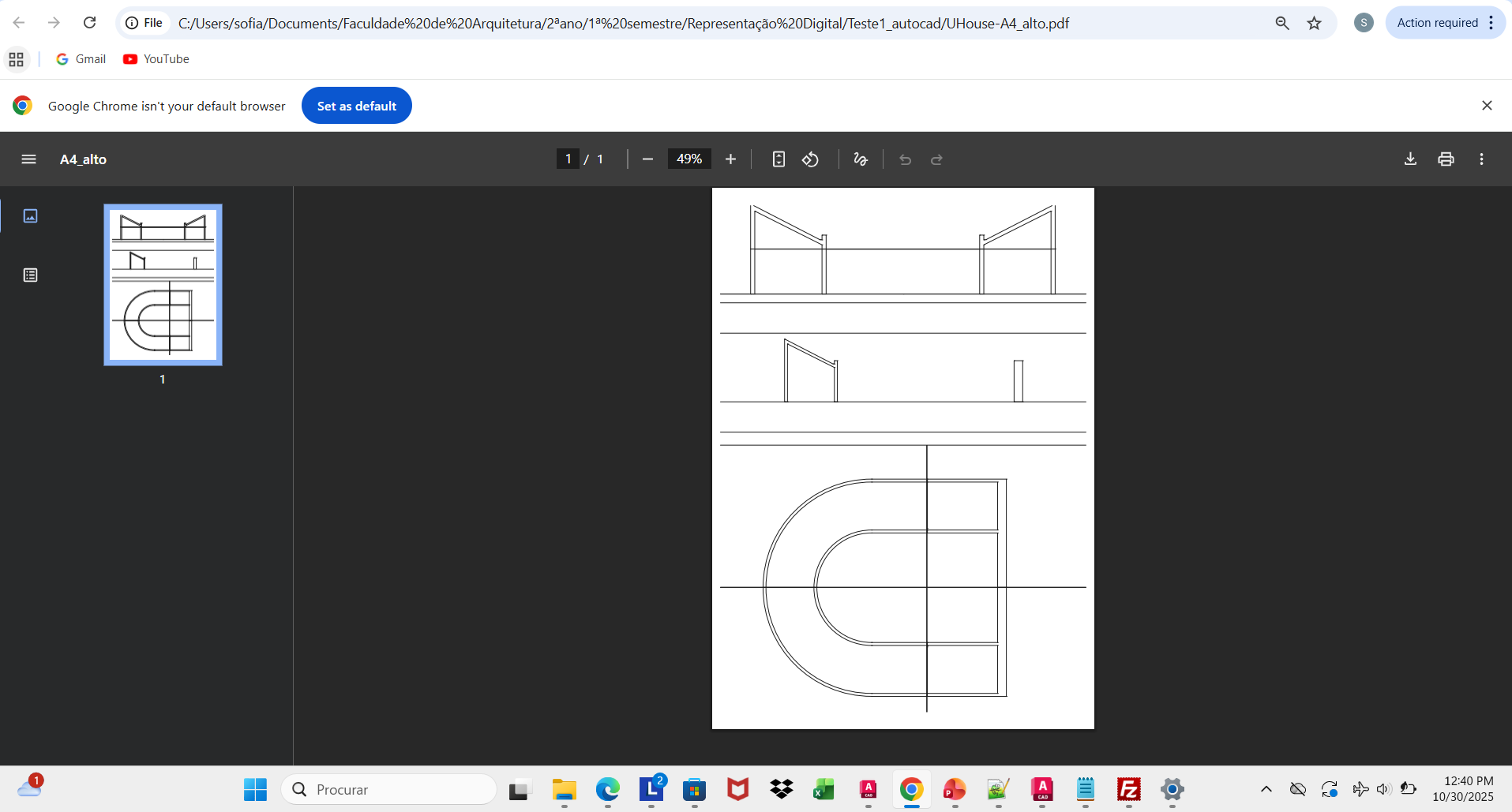Click the Fit to page icon
Image resolution: width=1512 pixels, height=812 pixels.
pos(779,159)
